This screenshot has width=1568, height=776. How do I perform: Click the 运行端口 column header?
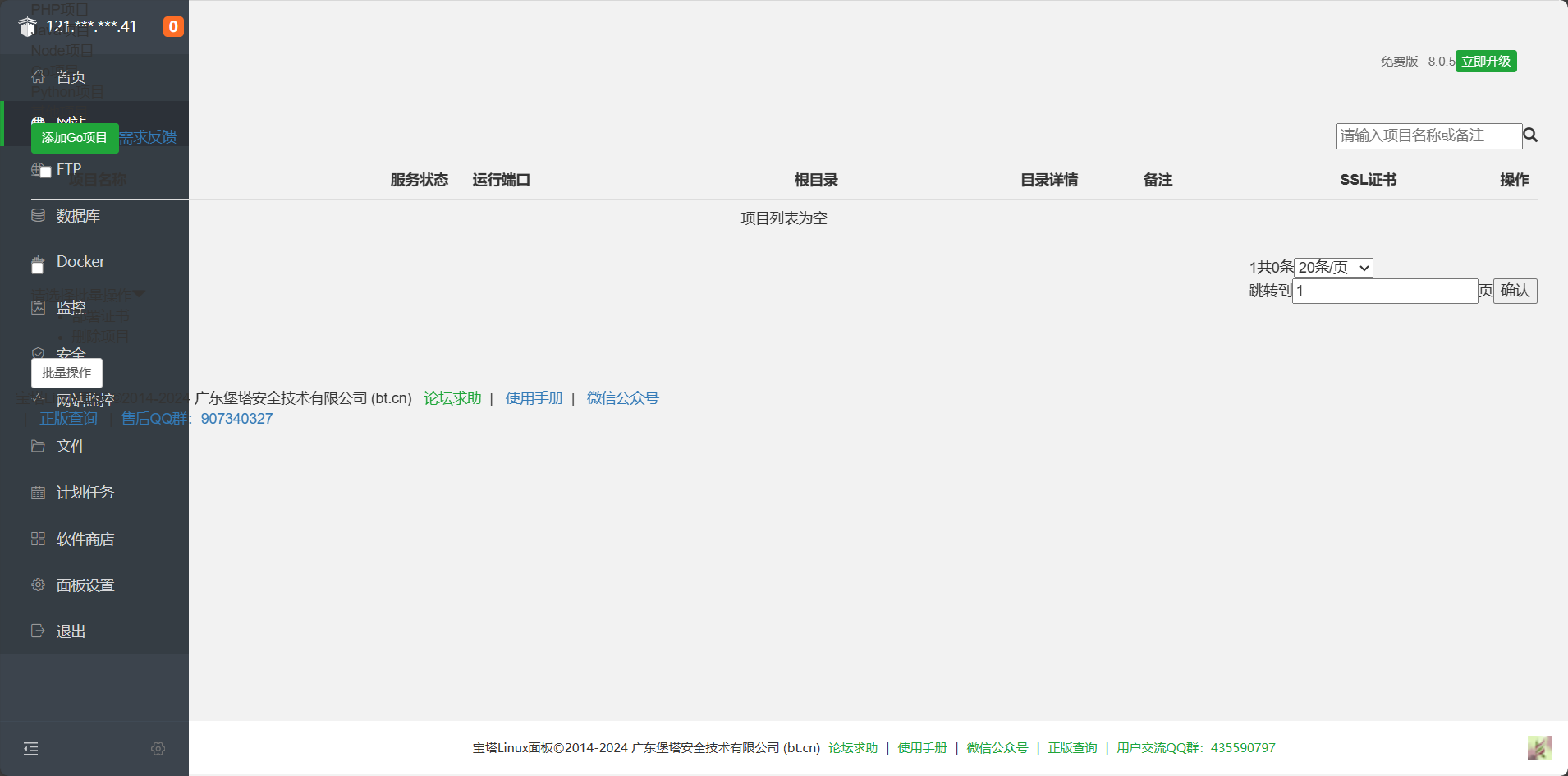[x=502, y=180]
